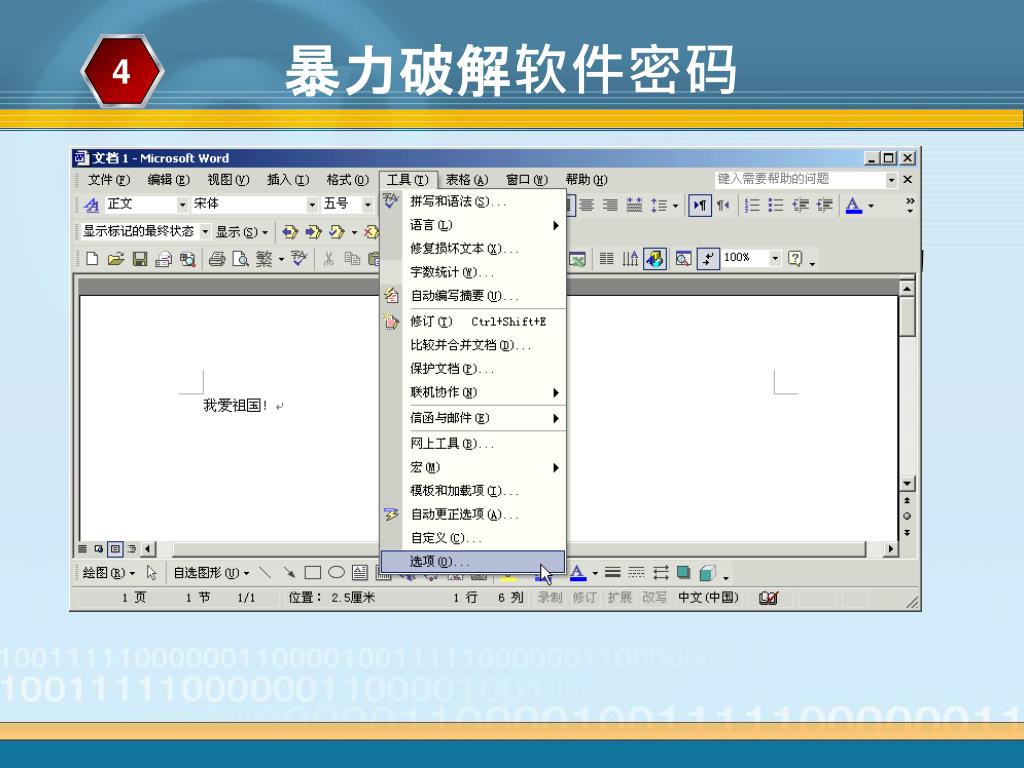The height and width of the screenshot is (768, 1024).
Task: Click the align right icon
Action: (610, 206)
